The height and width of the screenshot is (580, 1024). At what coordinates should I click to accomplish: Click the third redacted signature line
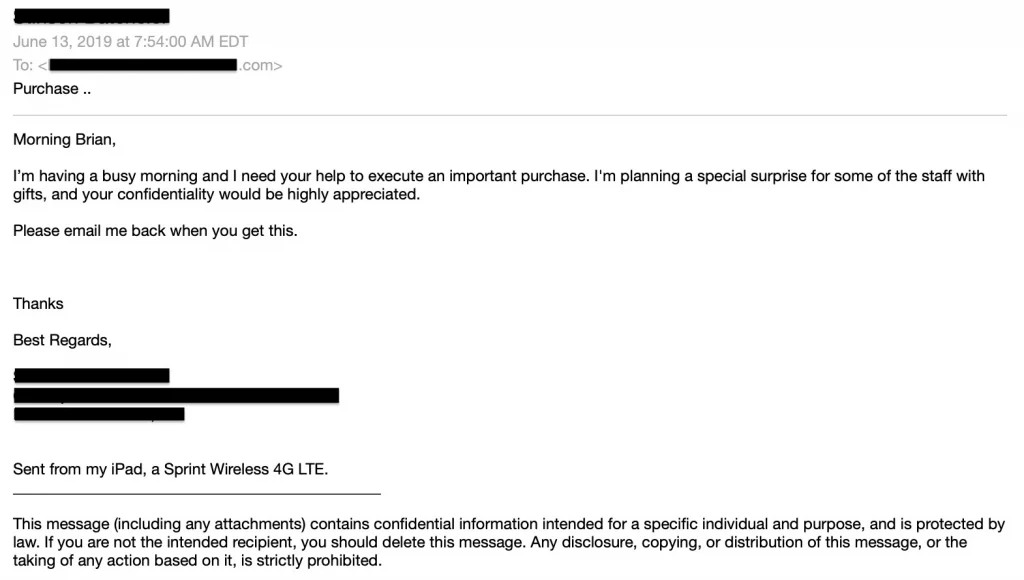pyautogui.click(x=99, y=414)
